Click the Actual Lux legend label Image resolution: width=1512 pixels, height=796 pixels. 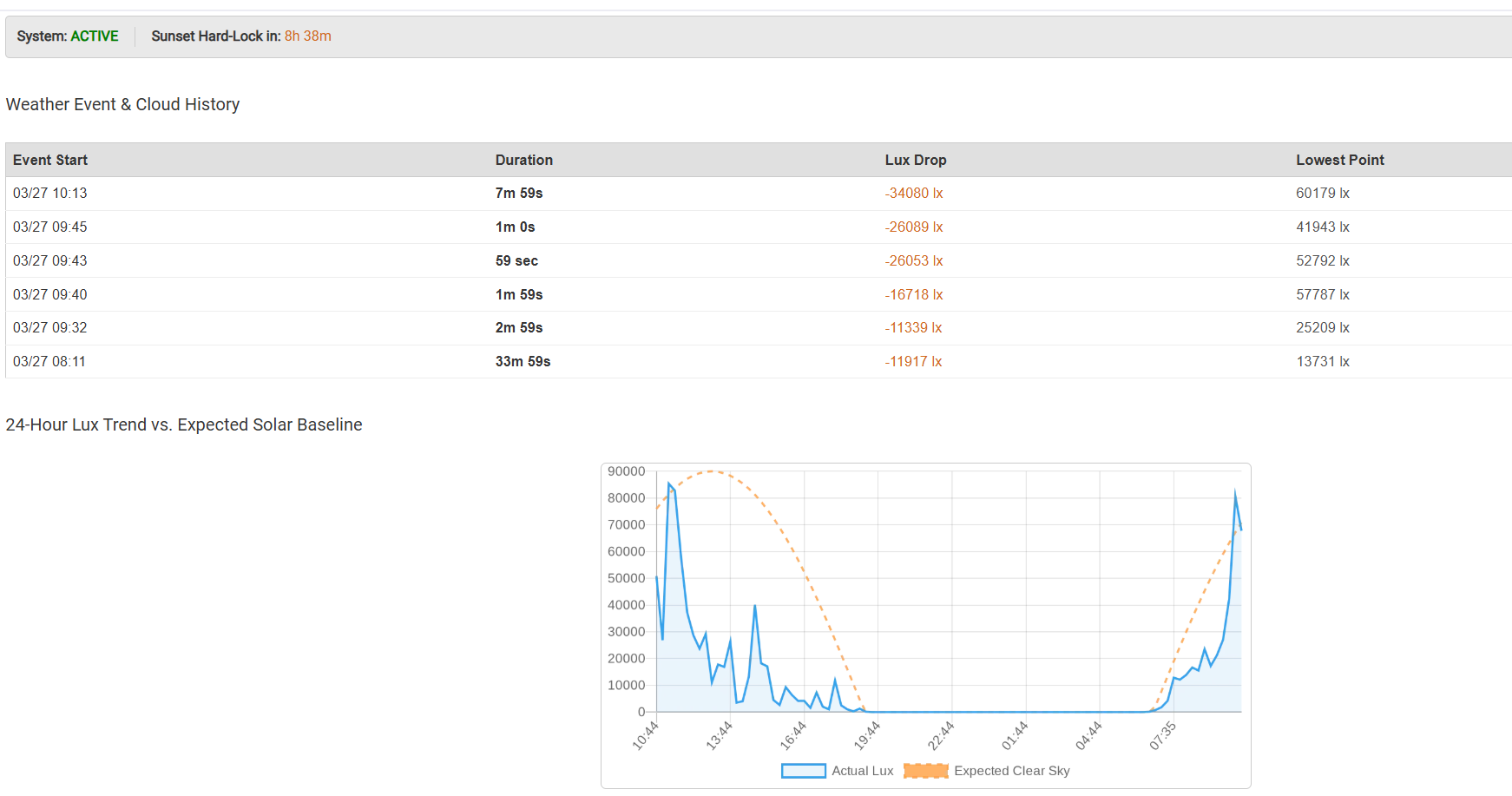tap(862, 771)
